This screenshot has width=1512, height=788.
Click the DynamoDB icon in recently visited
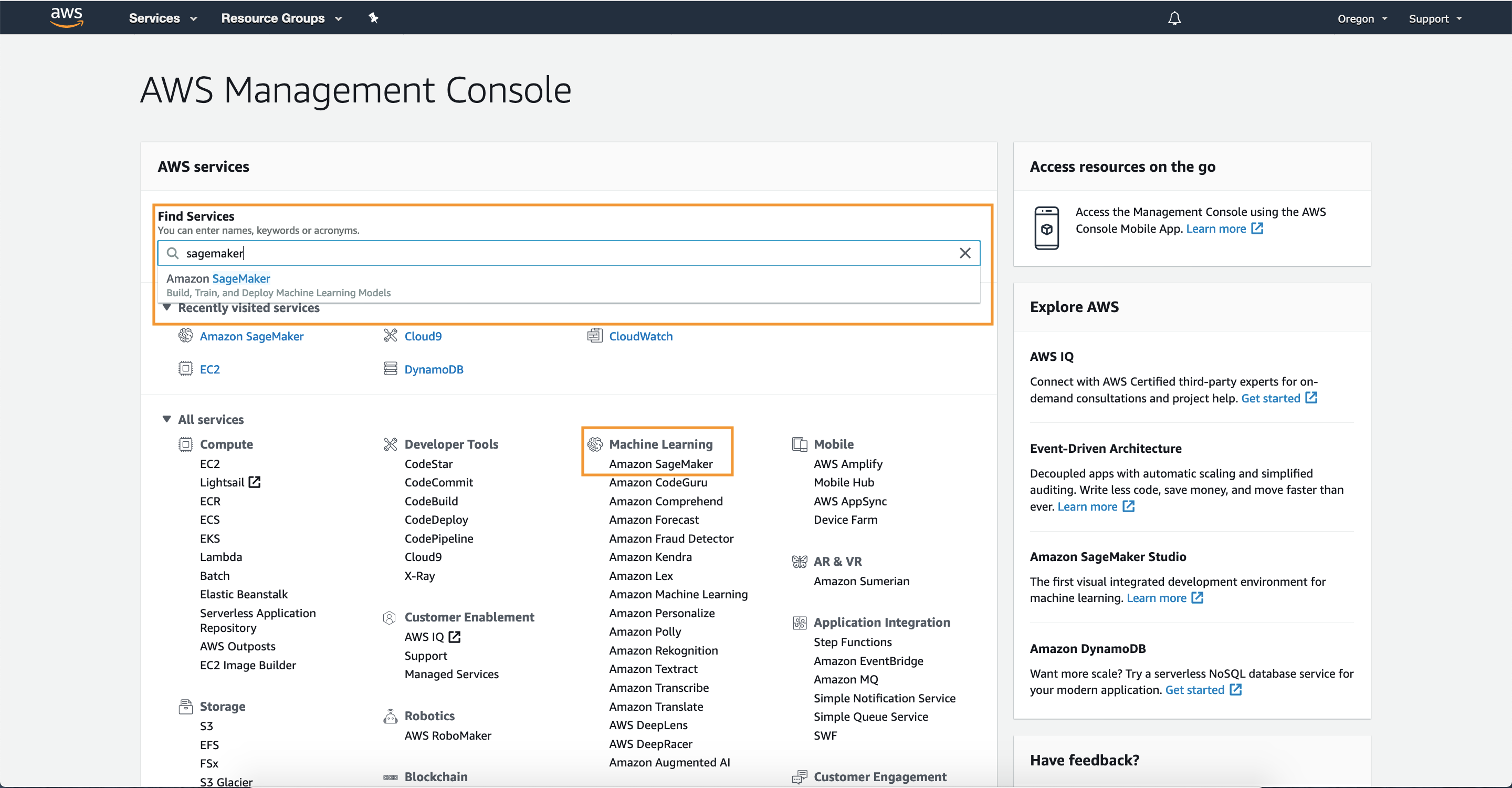389,369
